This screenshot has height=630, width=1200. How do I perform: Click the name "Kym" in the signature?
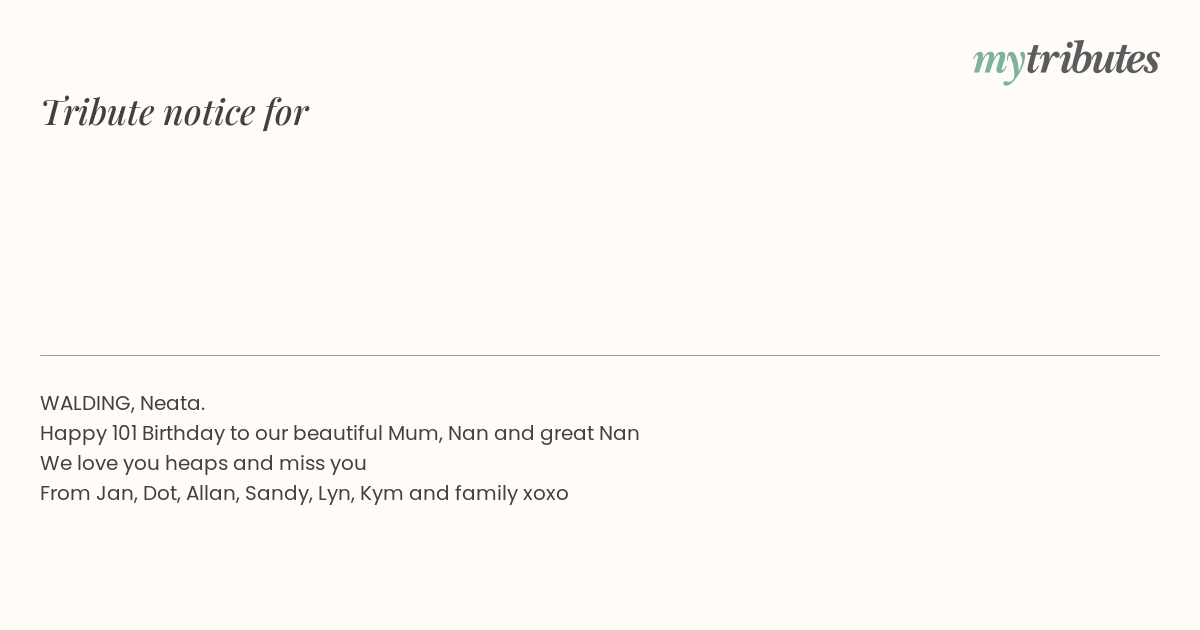(381, 493)
